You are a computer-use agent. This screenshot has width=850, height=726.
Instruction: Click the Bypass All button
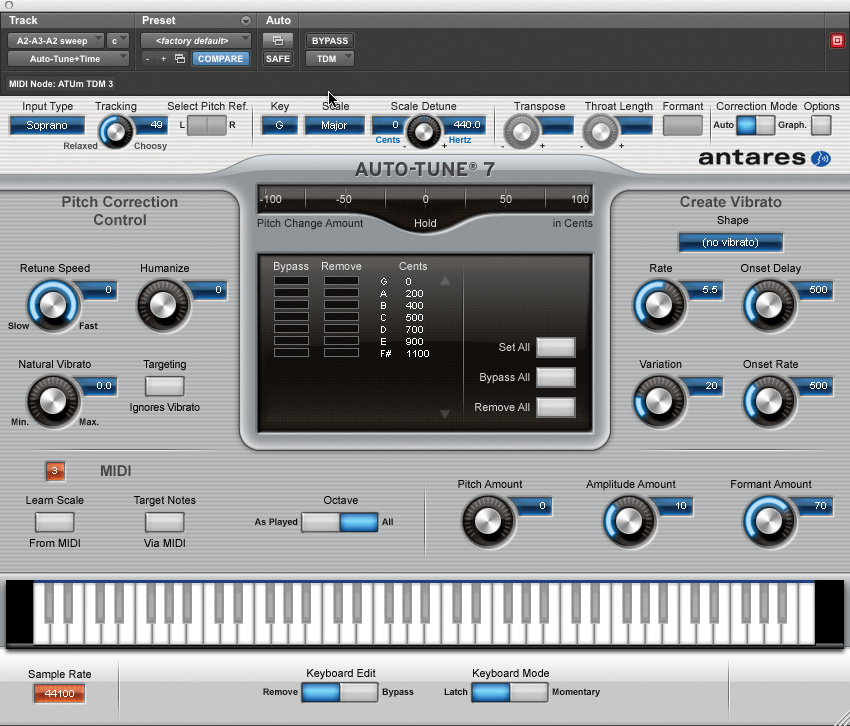point(556,377)
